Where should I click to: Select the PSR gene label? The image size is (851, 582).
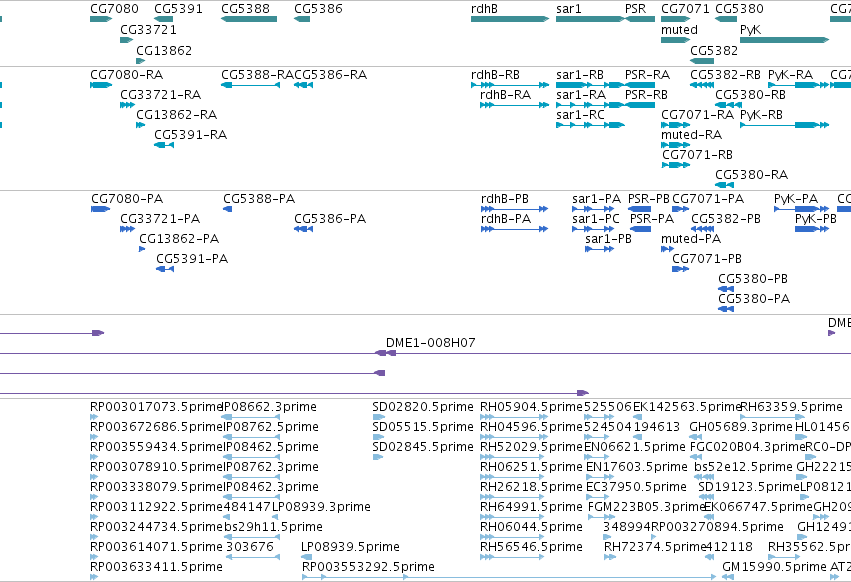point(636,9)
